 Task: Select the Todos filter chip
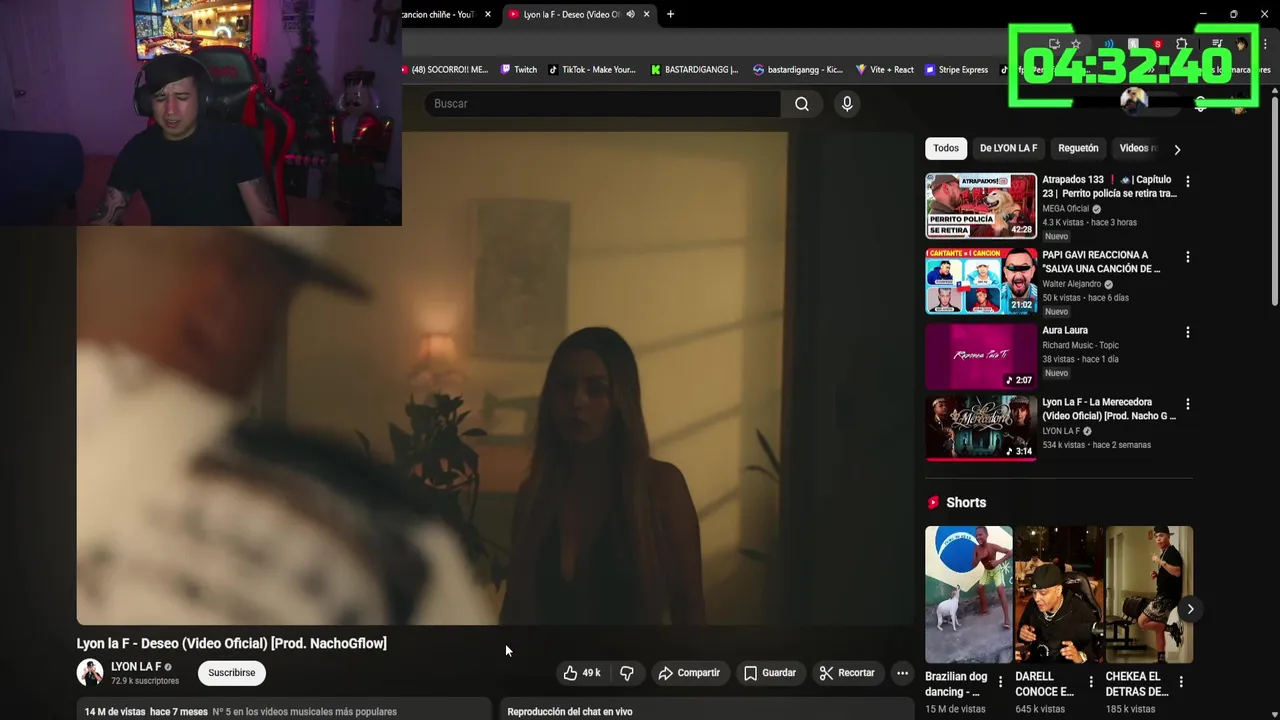[x=946, y=148]
